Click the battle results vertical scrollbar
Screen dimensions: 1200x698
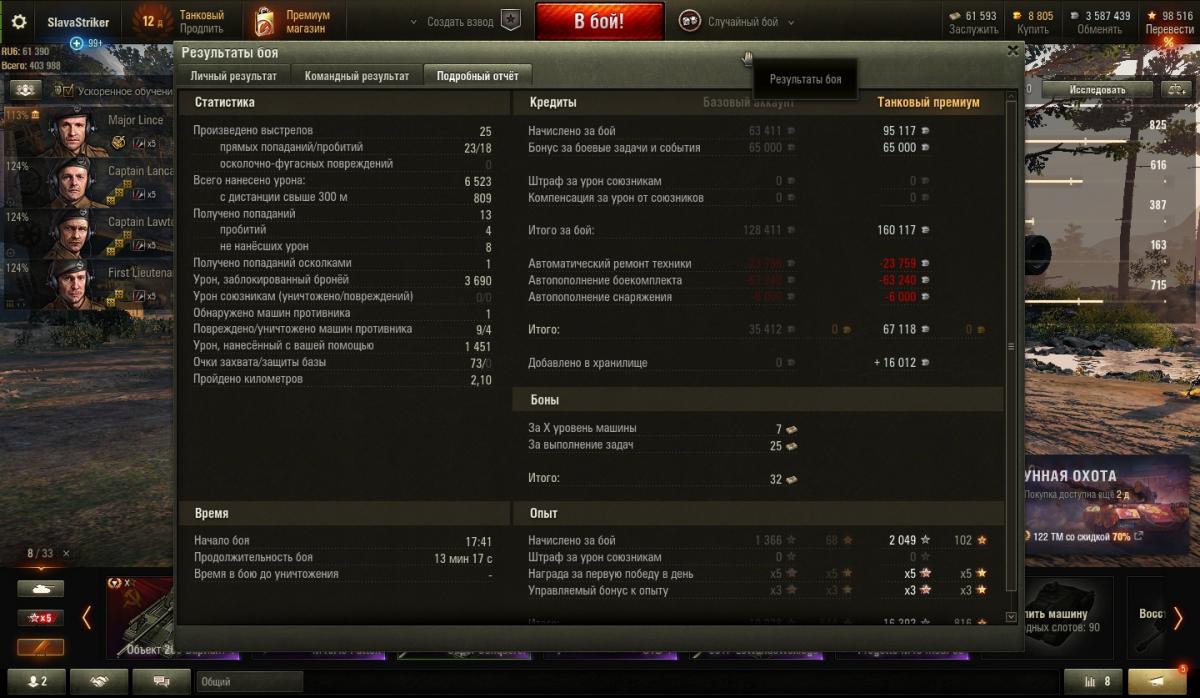click(x=1010, y=346)
